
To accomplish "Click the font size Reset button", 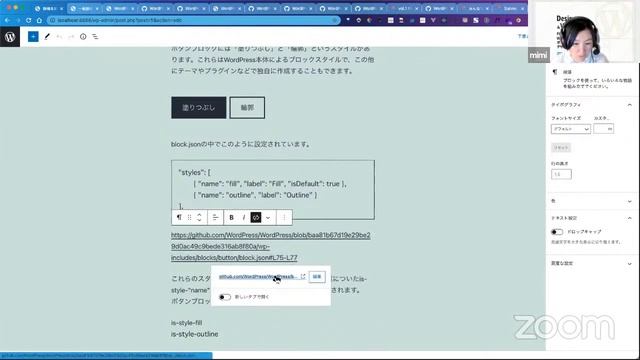I will pyautogui.click(x=561, y=148).
